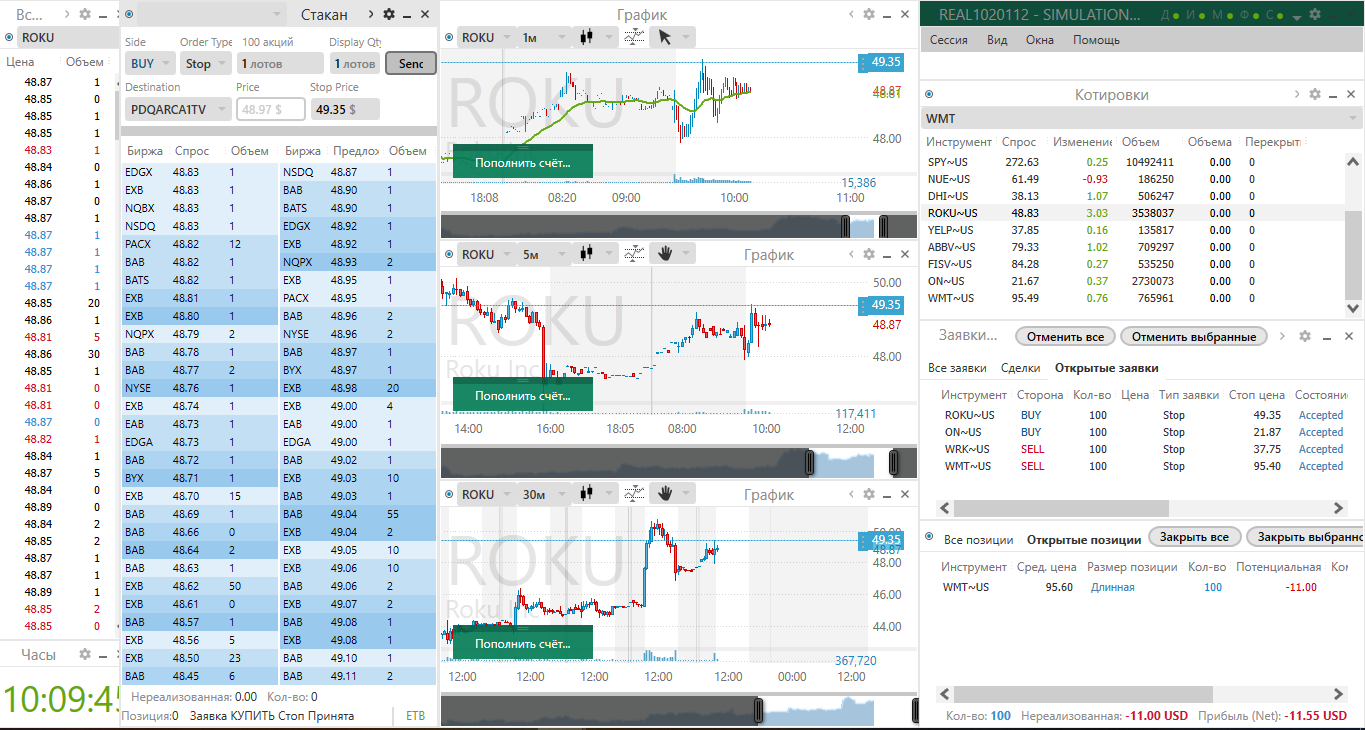Switch to the Сделки tab

pos(1020,368)
